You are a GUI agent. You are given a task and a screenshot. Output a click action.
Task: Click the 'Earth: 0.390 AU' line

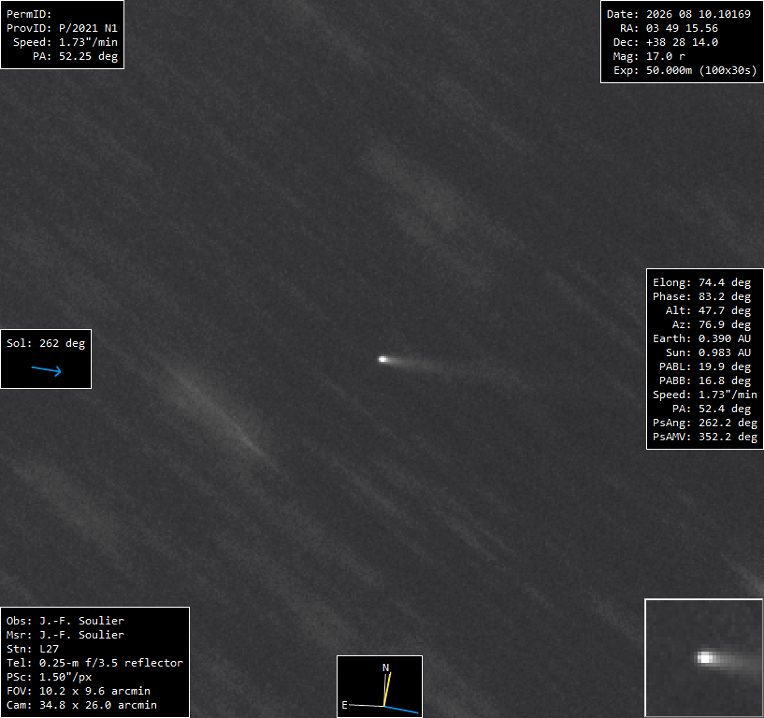click(x=702, y=339)
